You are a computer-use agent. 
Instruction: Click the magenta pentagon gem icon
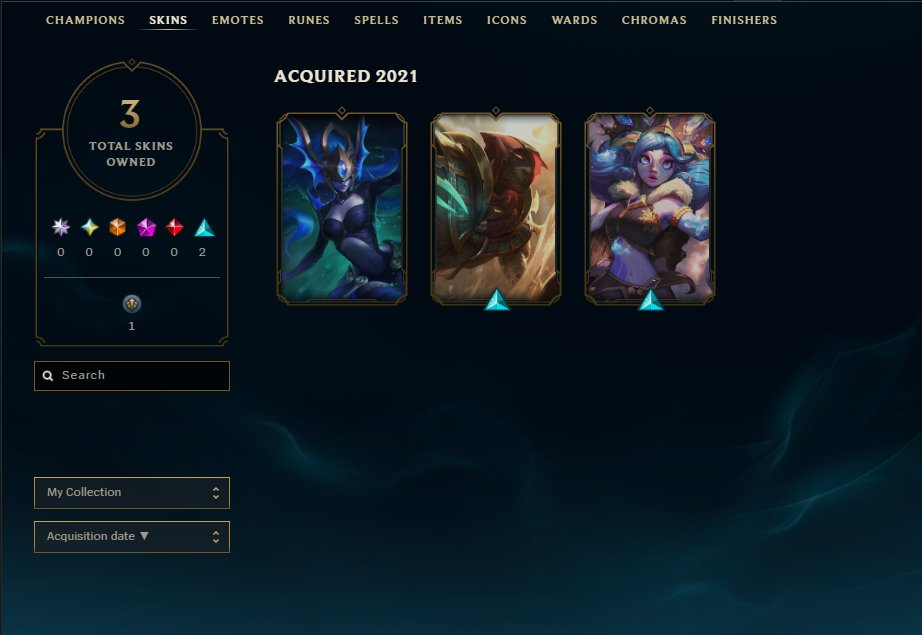click(x=146, y=227)
